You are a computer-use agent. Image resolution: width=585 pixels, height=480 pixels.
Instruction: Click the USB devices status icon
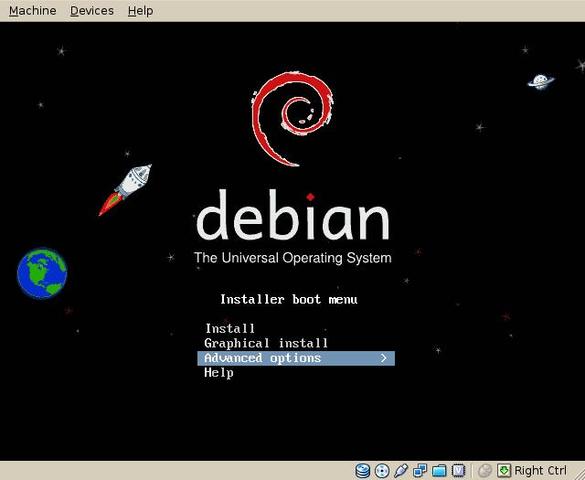401,471
